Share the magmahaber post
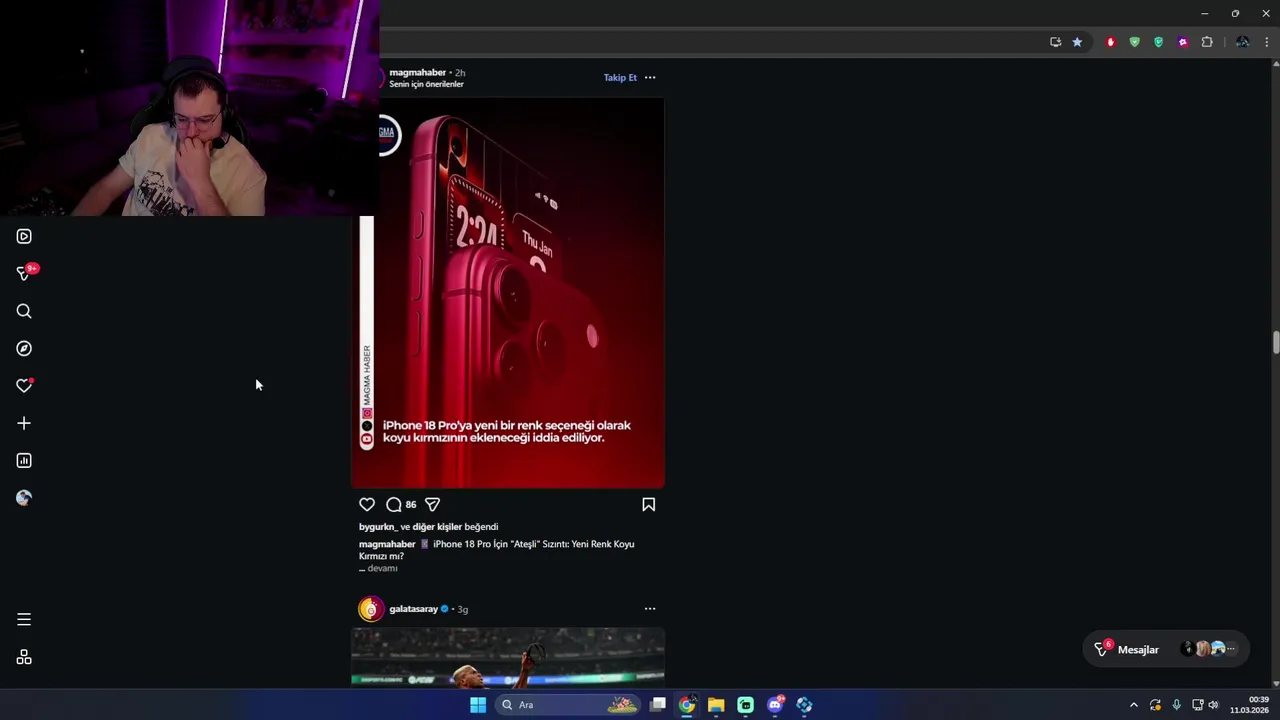This screenshot has width=1280, height=720. tap(432, 505)
